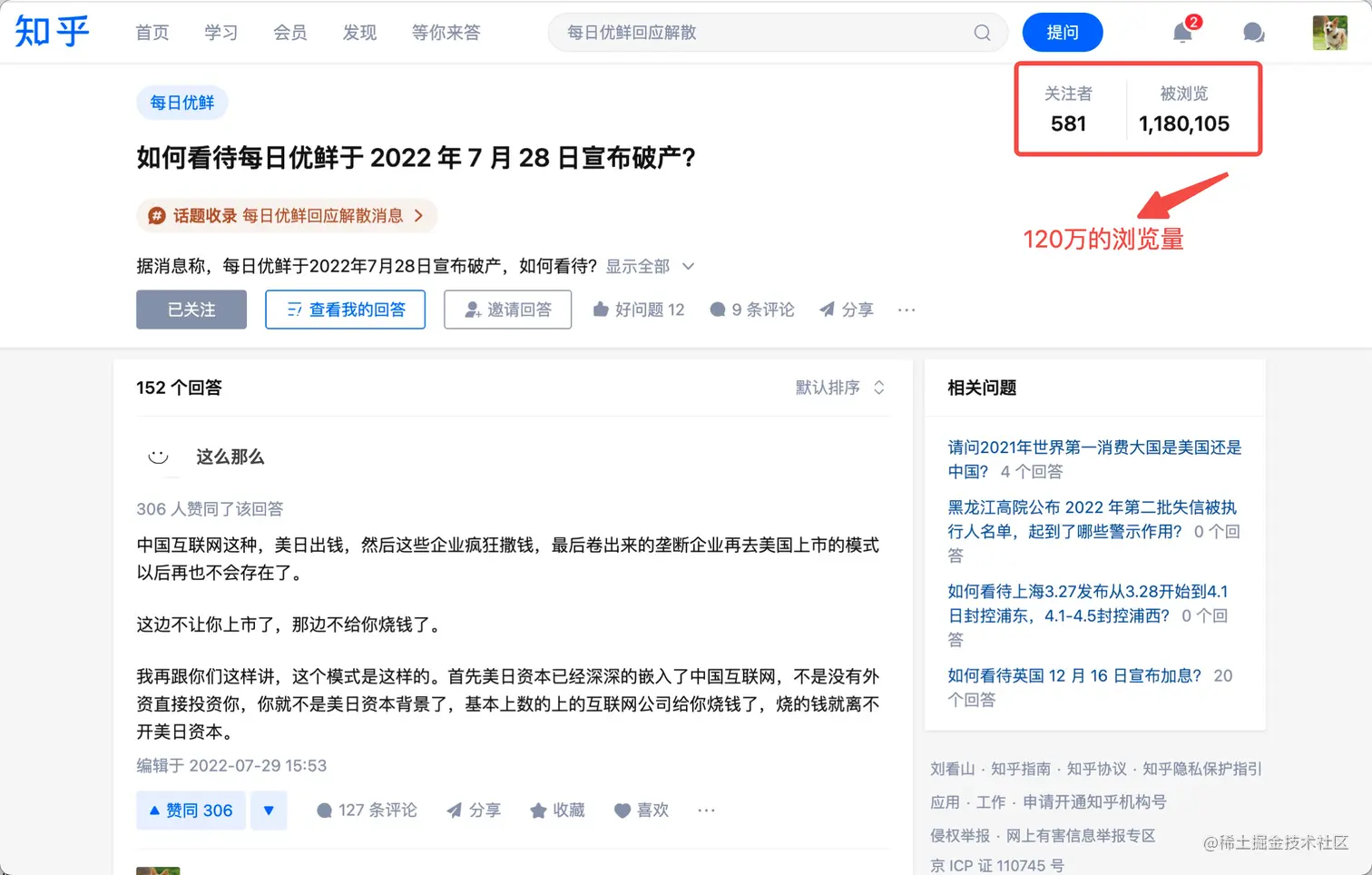Open the 这么那么 author name link
1372x875 pixels.
tap(230, 457)
